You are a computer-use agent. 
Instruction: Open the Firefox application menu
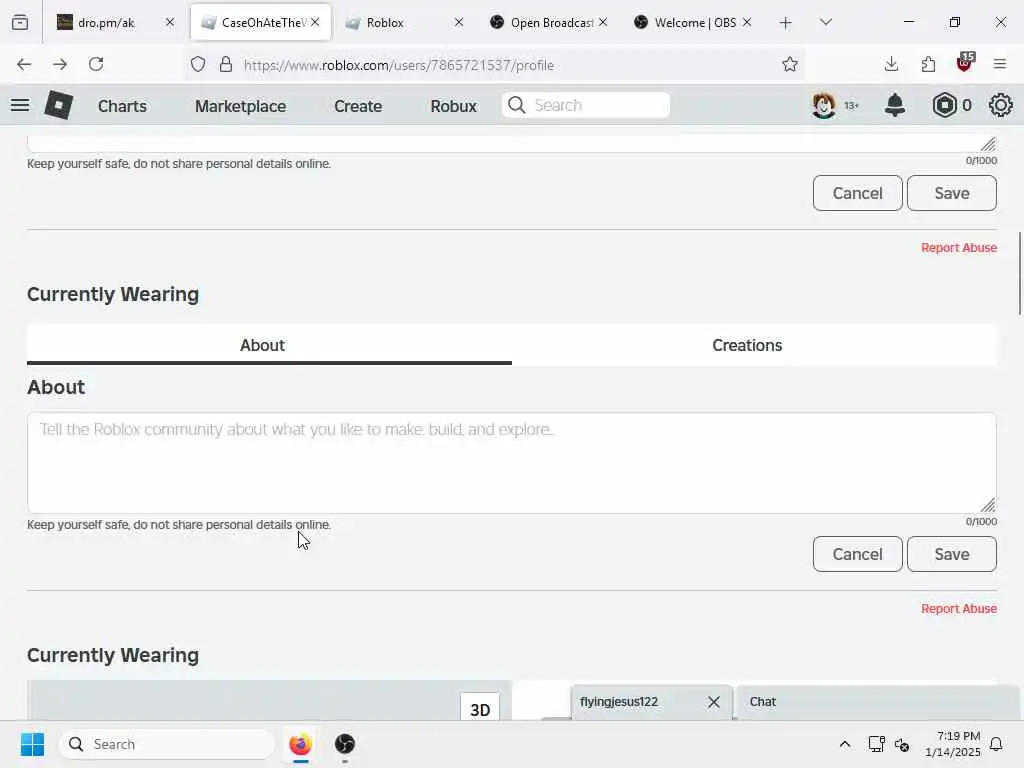pos(1000,64)
